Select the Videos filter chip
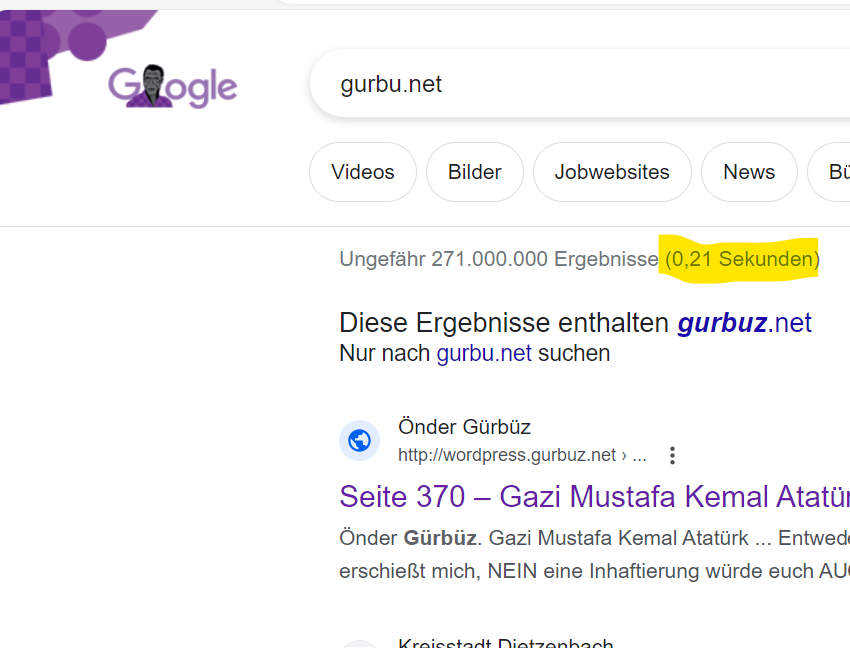Image resolution: width=850 pixels, height=648 pixels. (x=363, y=172)
